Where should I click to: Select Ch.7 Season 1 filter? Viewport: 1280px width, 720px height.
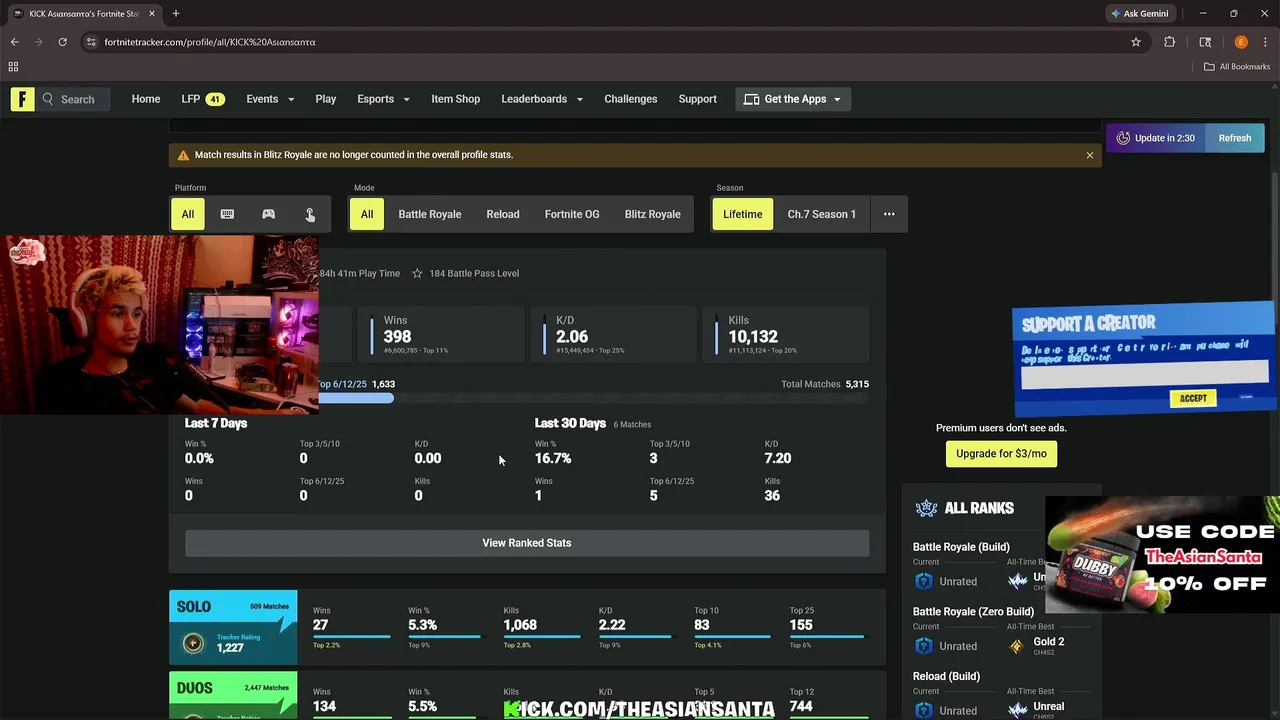822,214
